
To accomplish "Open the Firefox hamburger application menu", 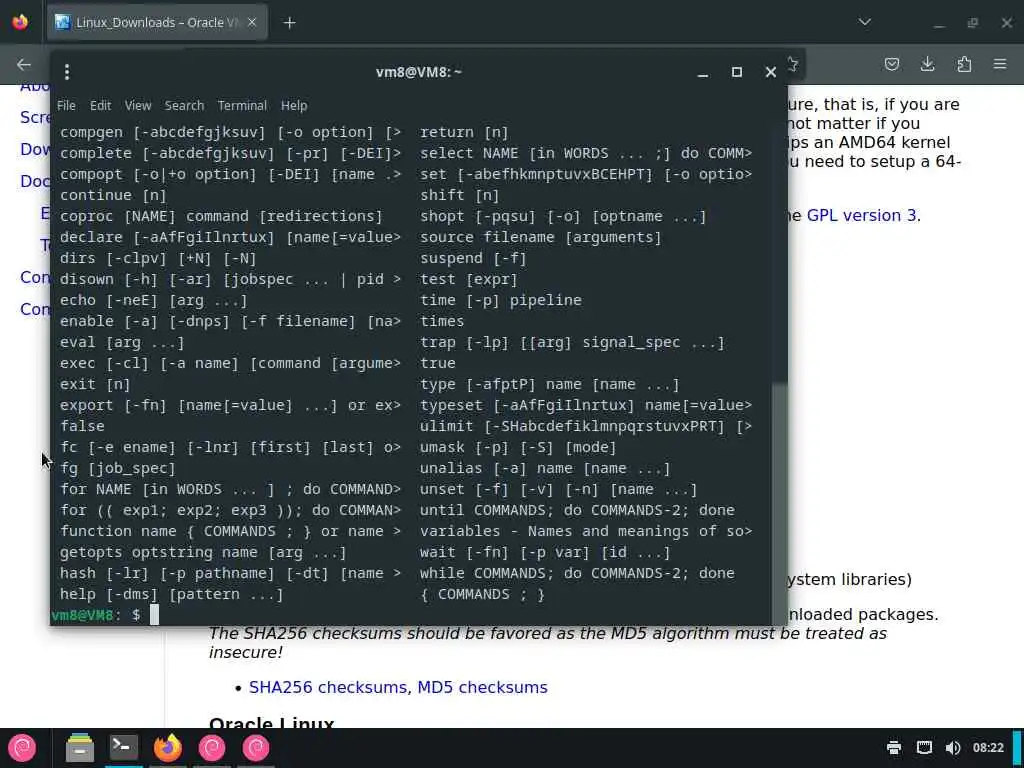I will 1000,64.
